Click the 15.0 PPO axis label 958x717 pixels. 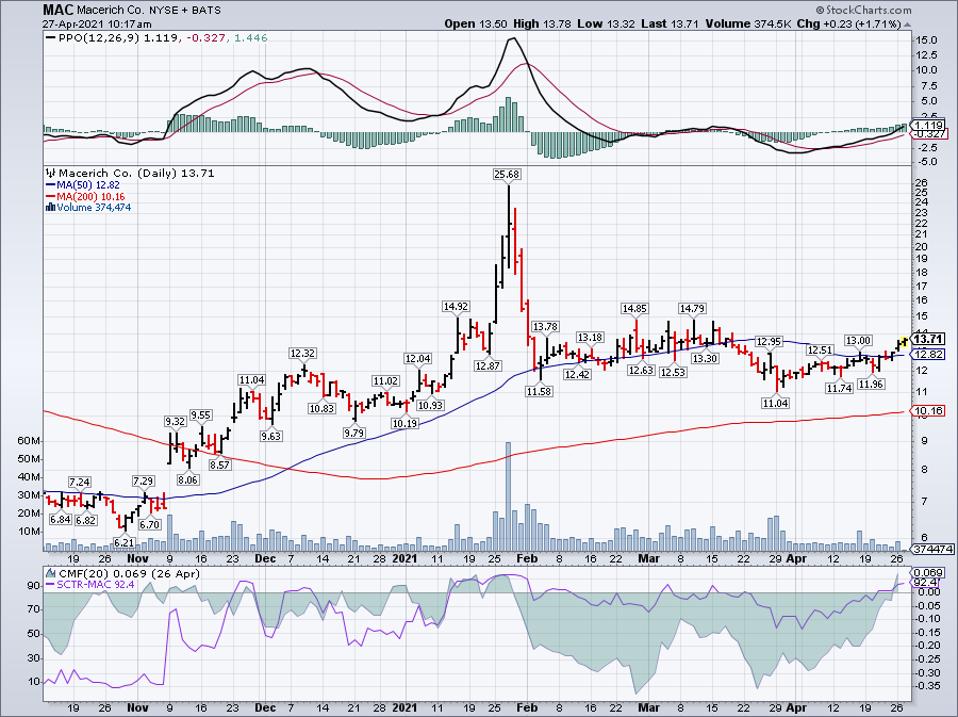[x=926, y=40]
